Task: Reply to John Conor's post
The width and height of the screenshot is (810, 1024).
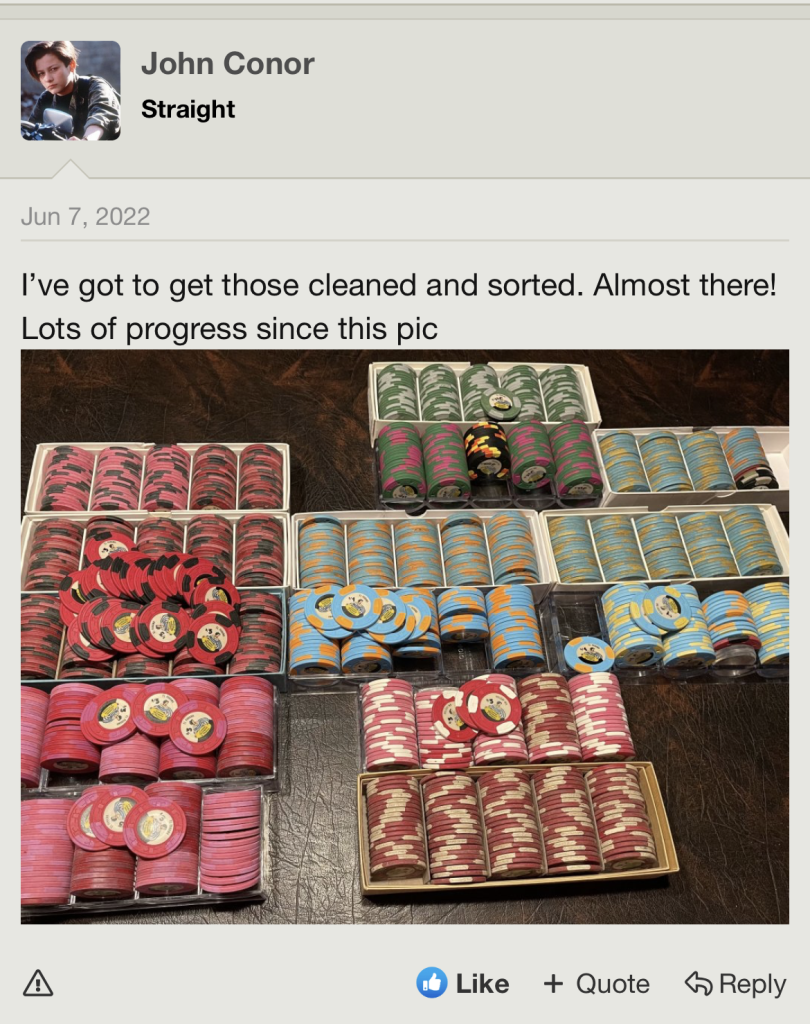Action: pos(736,984)
